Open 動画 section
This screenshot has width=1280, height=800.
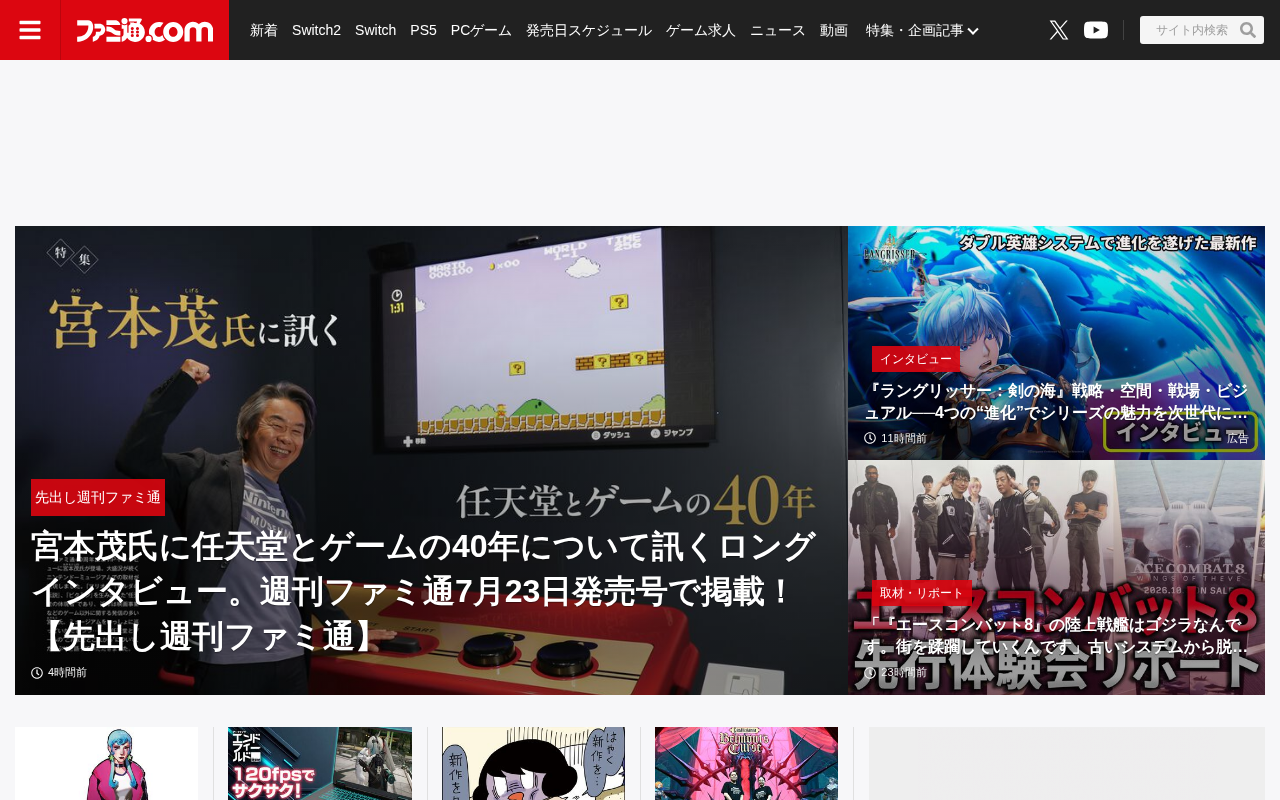[x=834, y=30]
